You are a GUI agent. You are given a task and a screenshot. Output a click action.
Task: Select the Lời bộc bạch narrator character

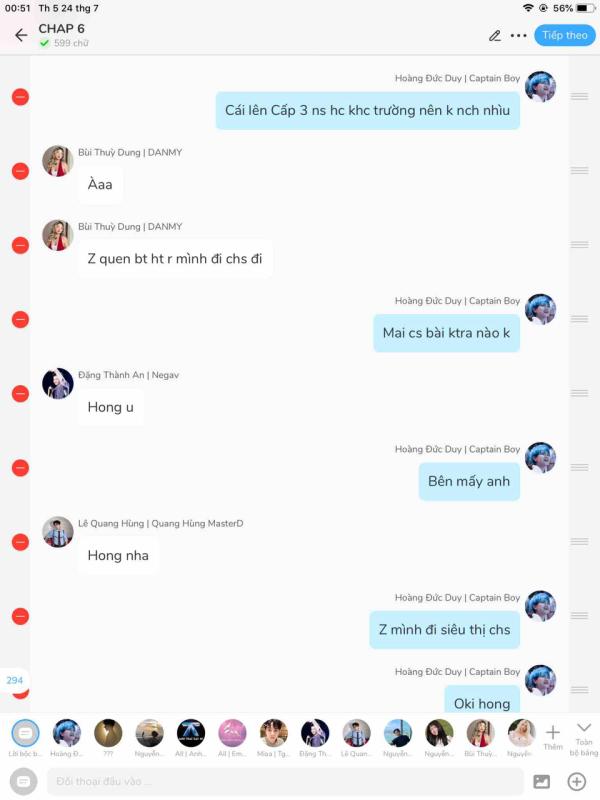pyautogui.click(x=25, y=738)
